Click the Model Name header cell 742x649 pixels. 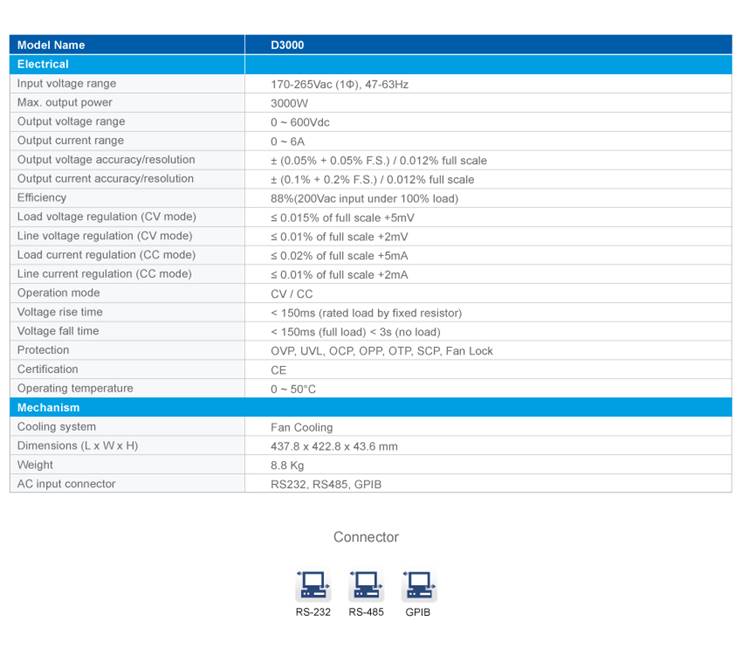[51, 45]
